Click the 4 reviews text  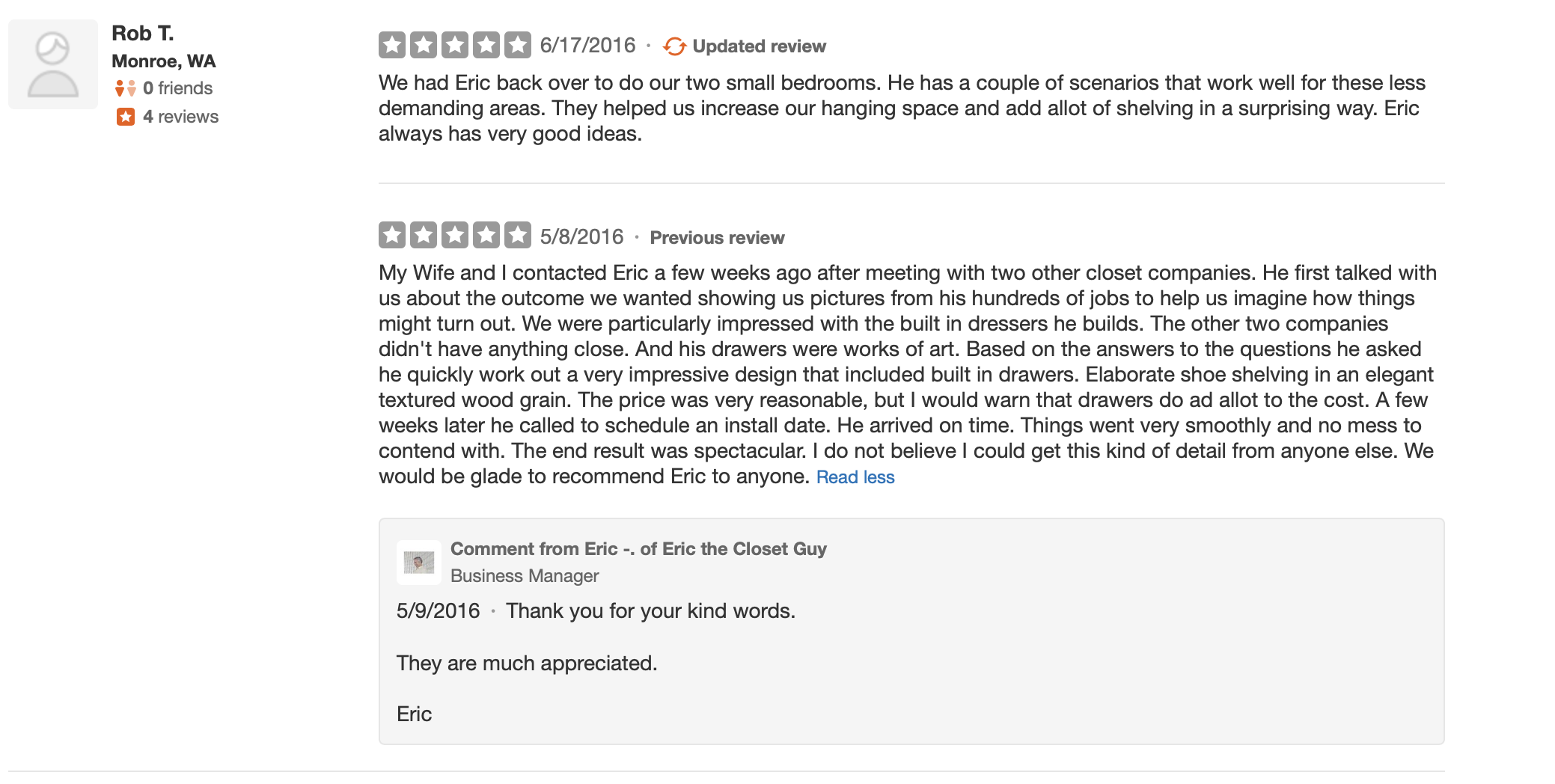[181, 117]
